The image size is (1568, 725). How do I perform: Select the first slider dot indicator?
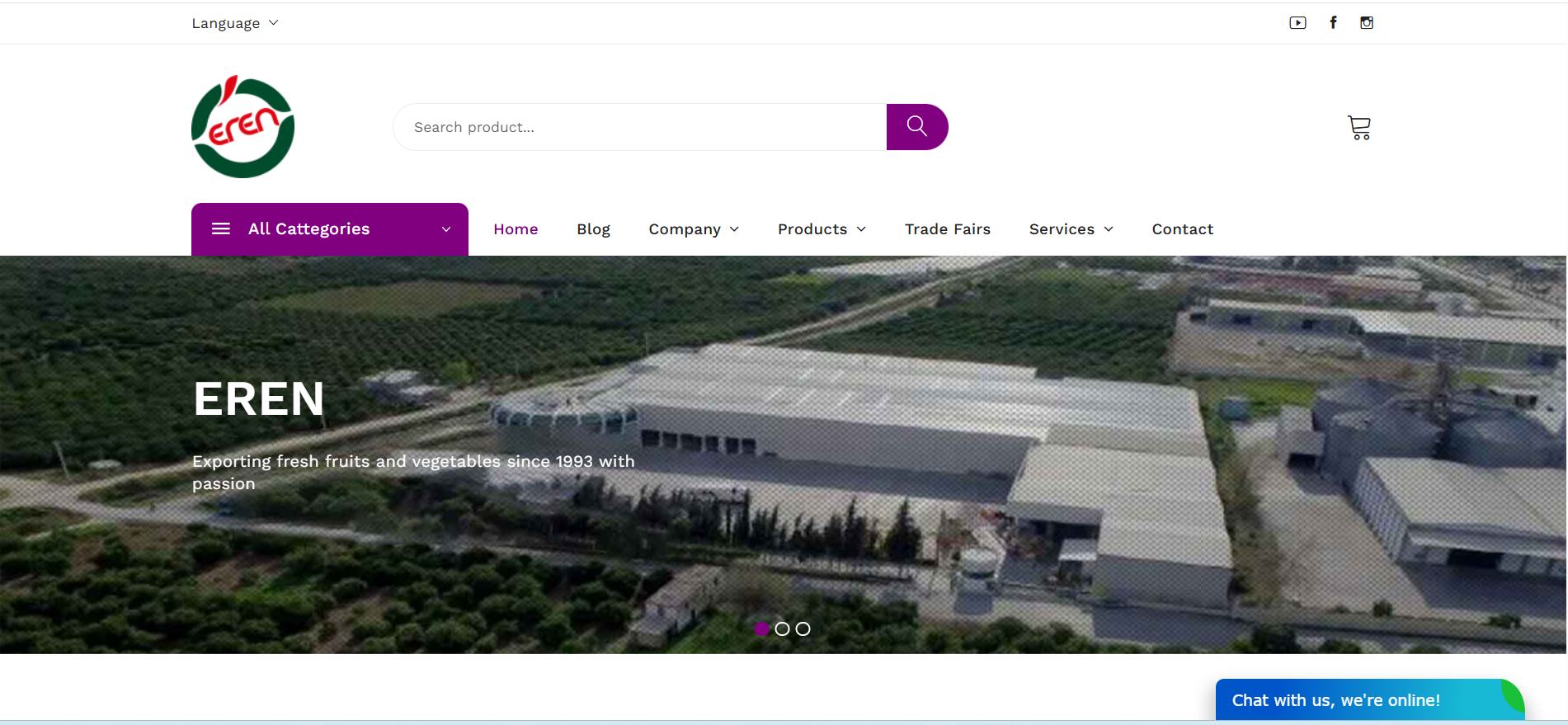tap(762, 629)
